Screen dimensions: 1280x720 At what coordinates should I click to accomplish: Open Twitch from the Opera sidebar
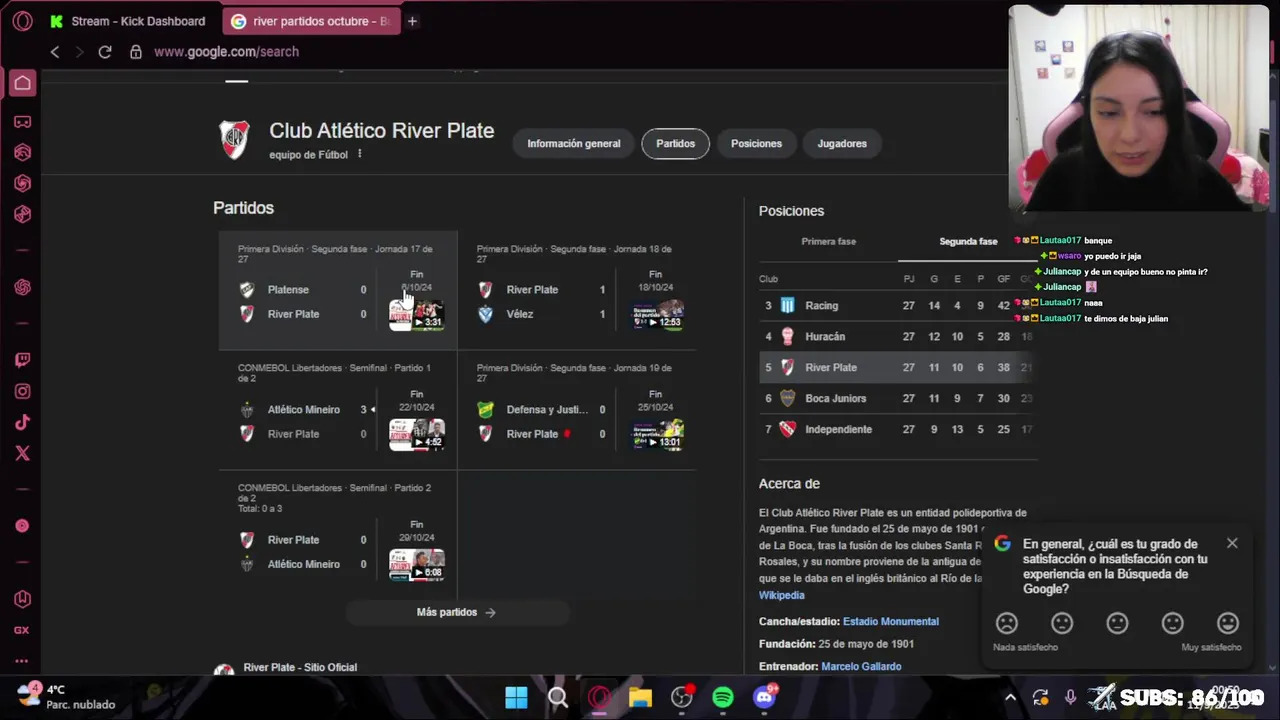click(22, 360)
